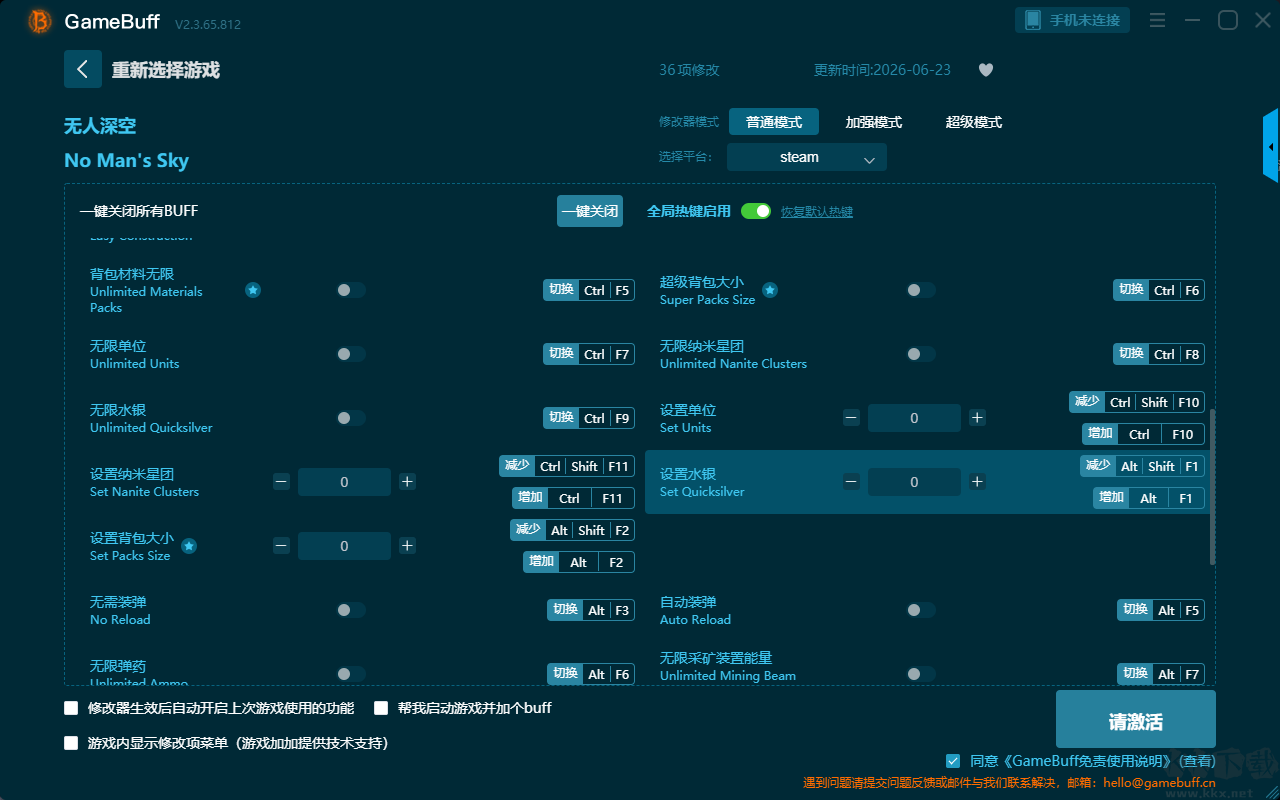The height and width of the screenshot is (800, 1280).
Task: Decrease Set Units value with minus
Action: 851,418
